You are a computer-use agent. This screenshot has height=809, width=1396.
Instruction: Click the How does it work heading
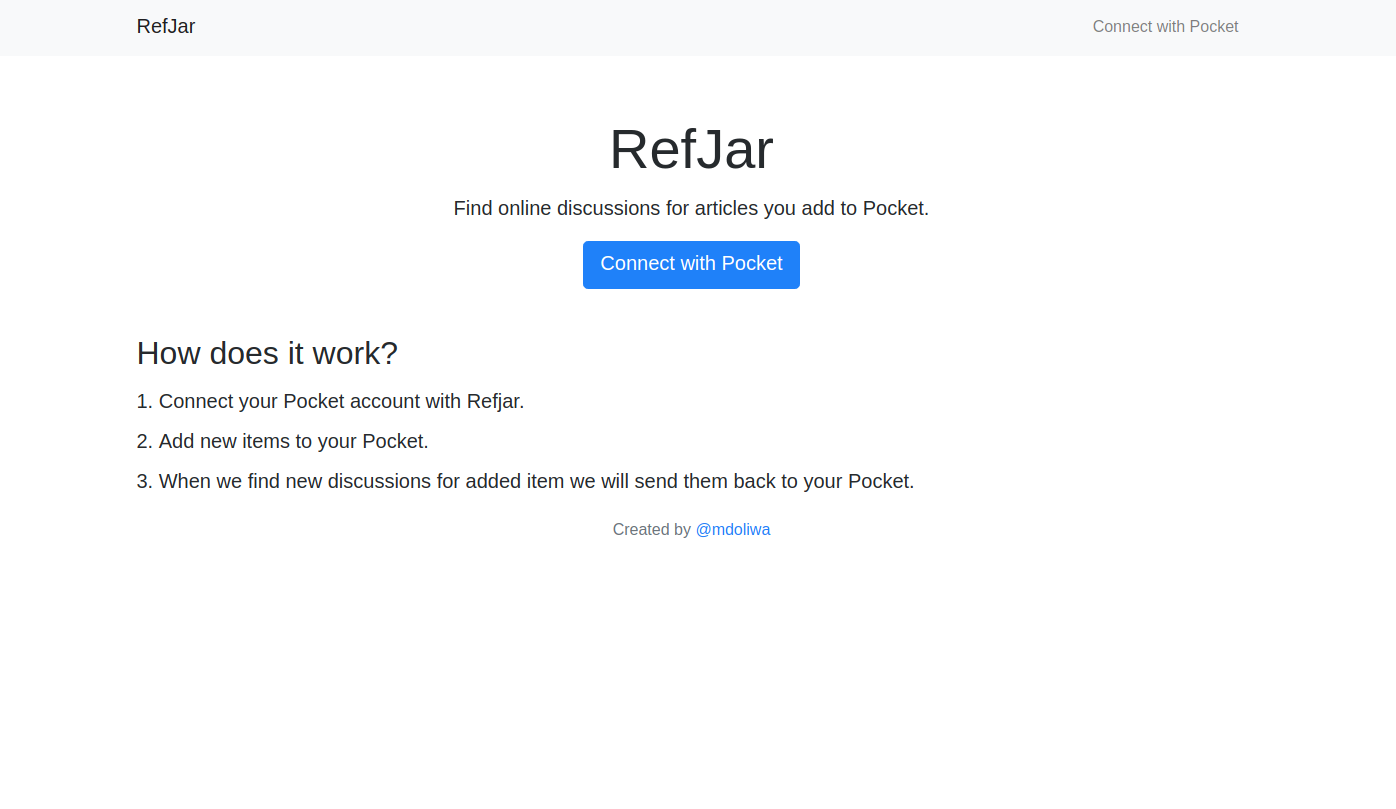point(267,353)
